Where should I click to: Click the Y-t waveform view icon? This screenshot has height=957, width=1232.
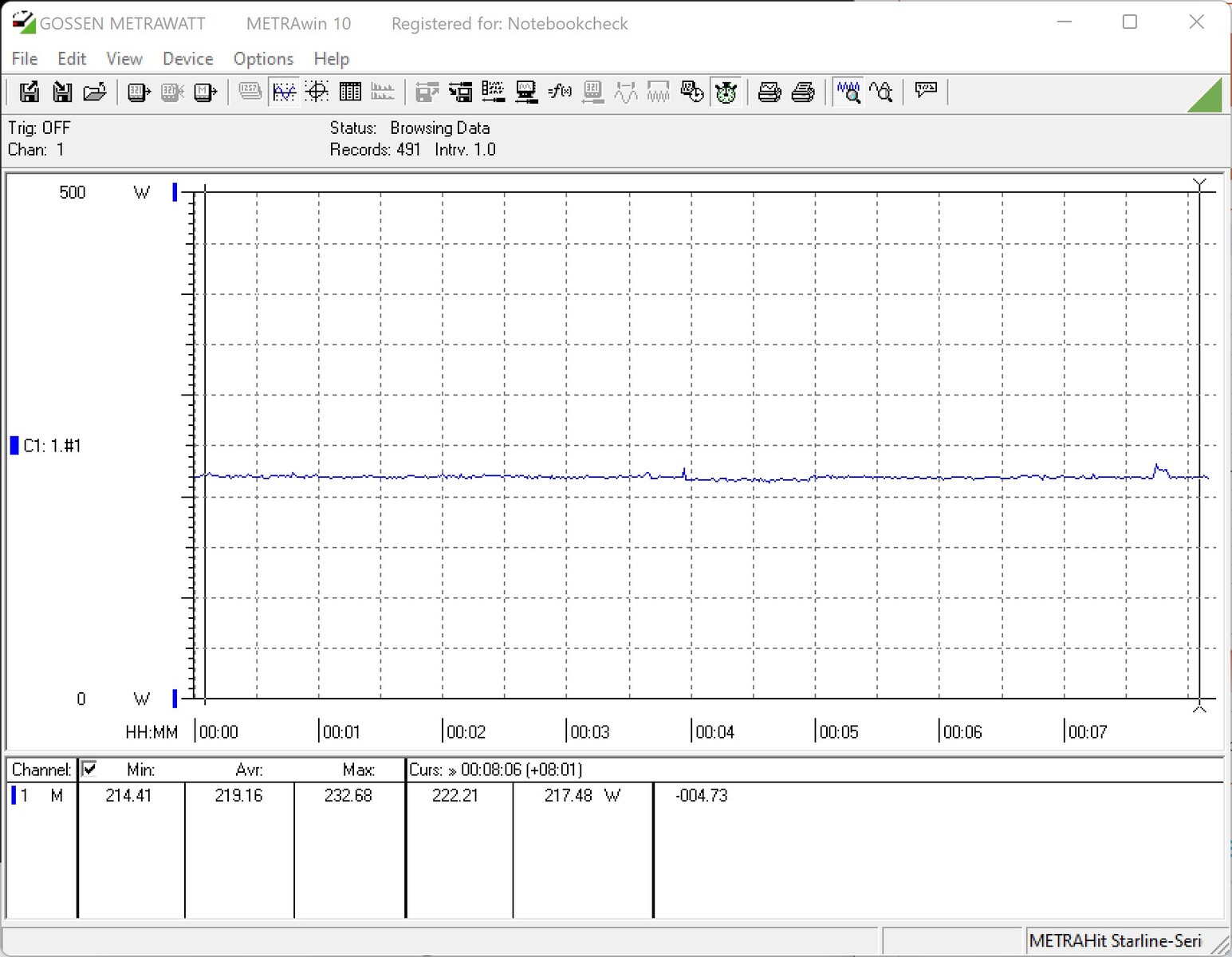(284, 93)
